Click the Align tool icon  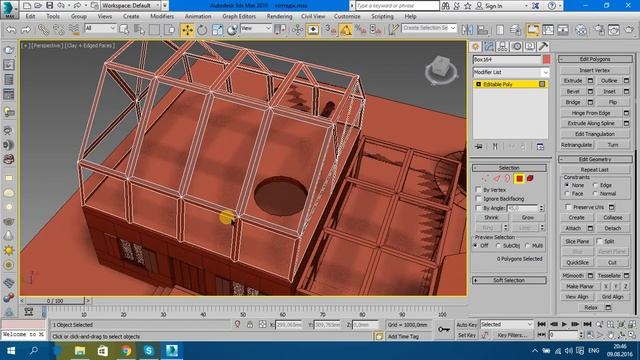click(x=482, y=29)
